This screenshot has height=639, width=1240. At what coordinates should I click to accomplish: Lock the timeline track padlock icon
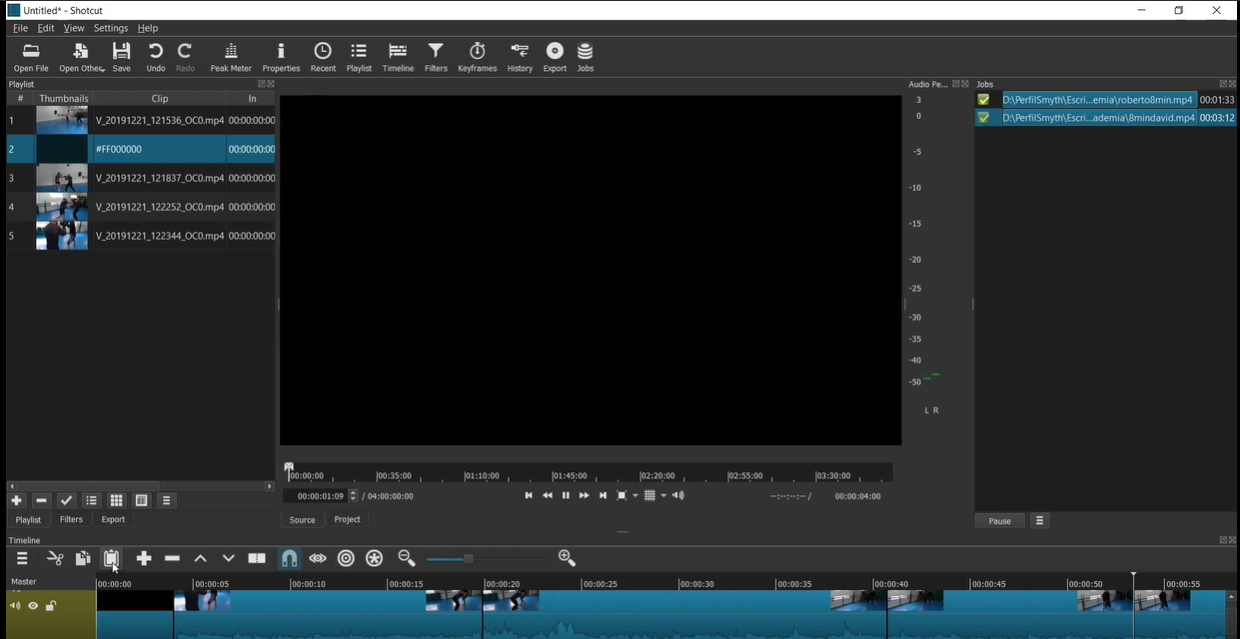[51, 606]
